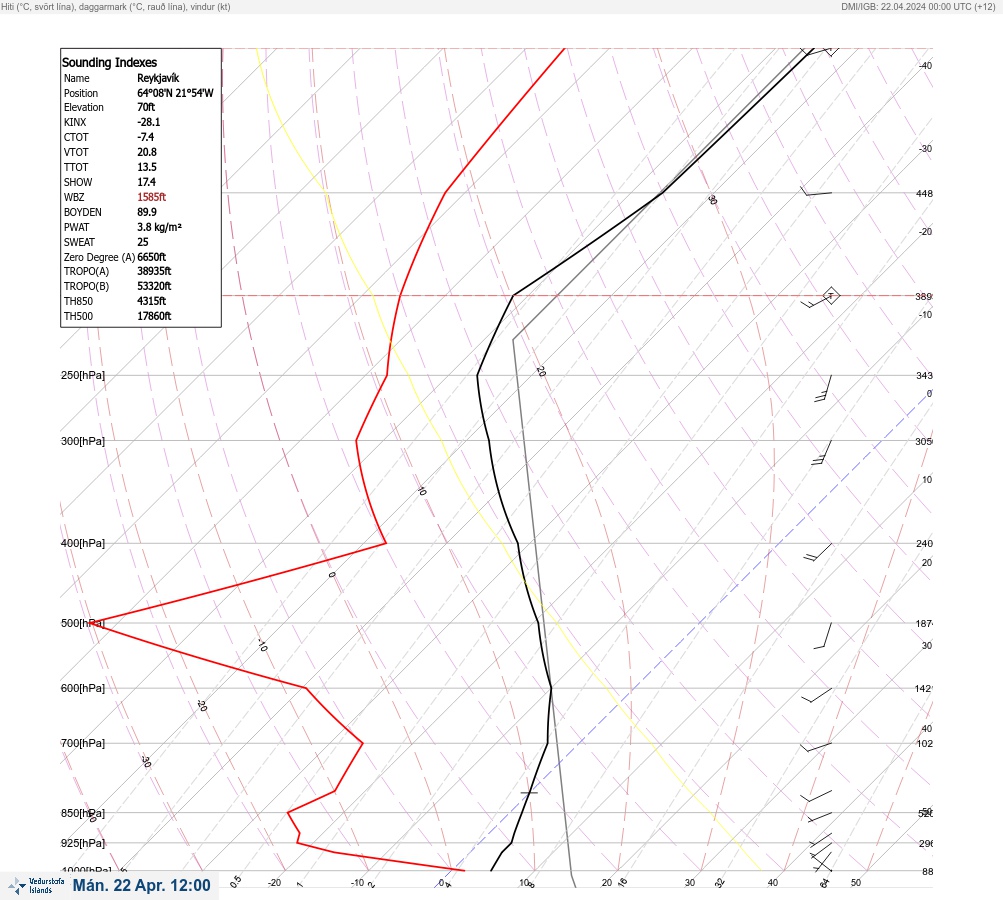Click the TTOT value '13.5'
Viewport: 1003px width, 900px height.
coord(146,167)
